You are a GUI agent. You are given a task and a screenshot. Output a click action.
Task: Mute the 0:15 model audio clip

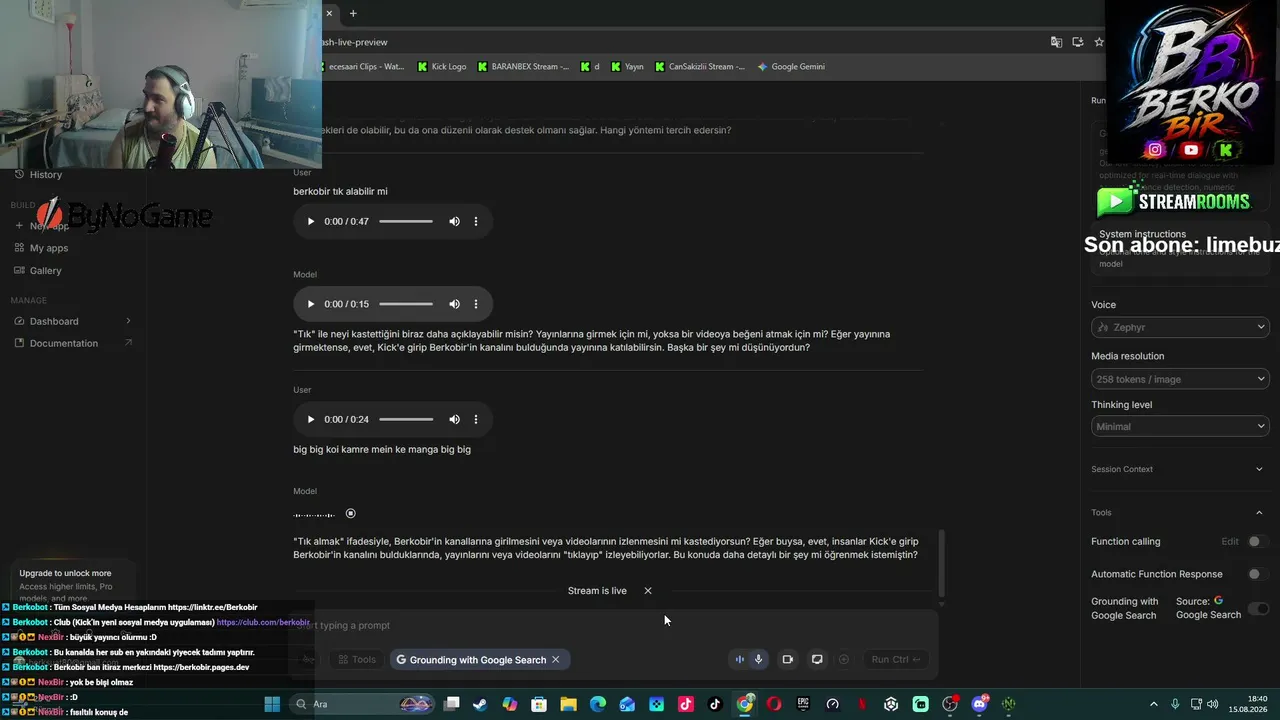coord(454,304)
